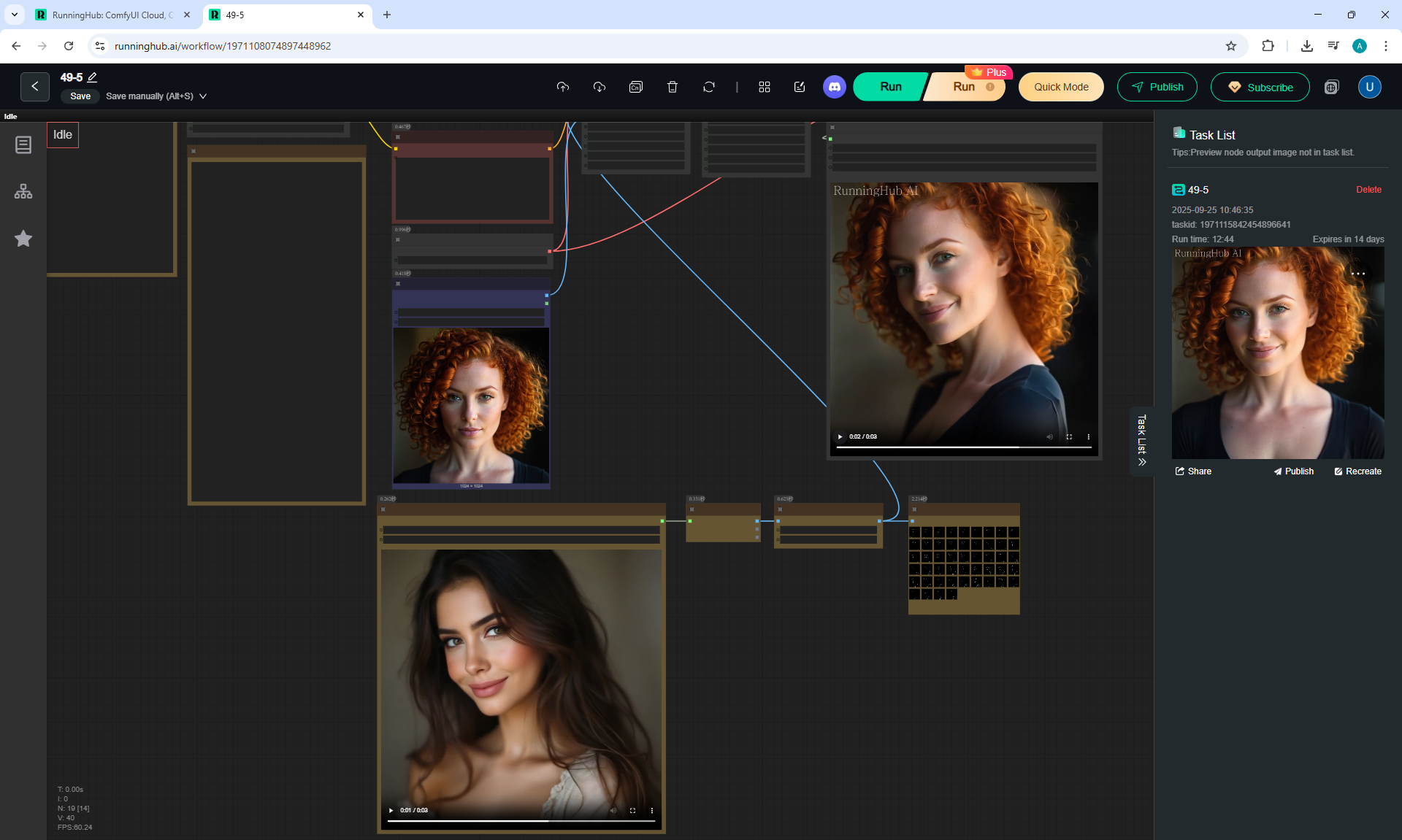1402x840 pixels.
Task: Collapse the Task List side tab
Action: pyautogui.click(x=1141, y=440)
